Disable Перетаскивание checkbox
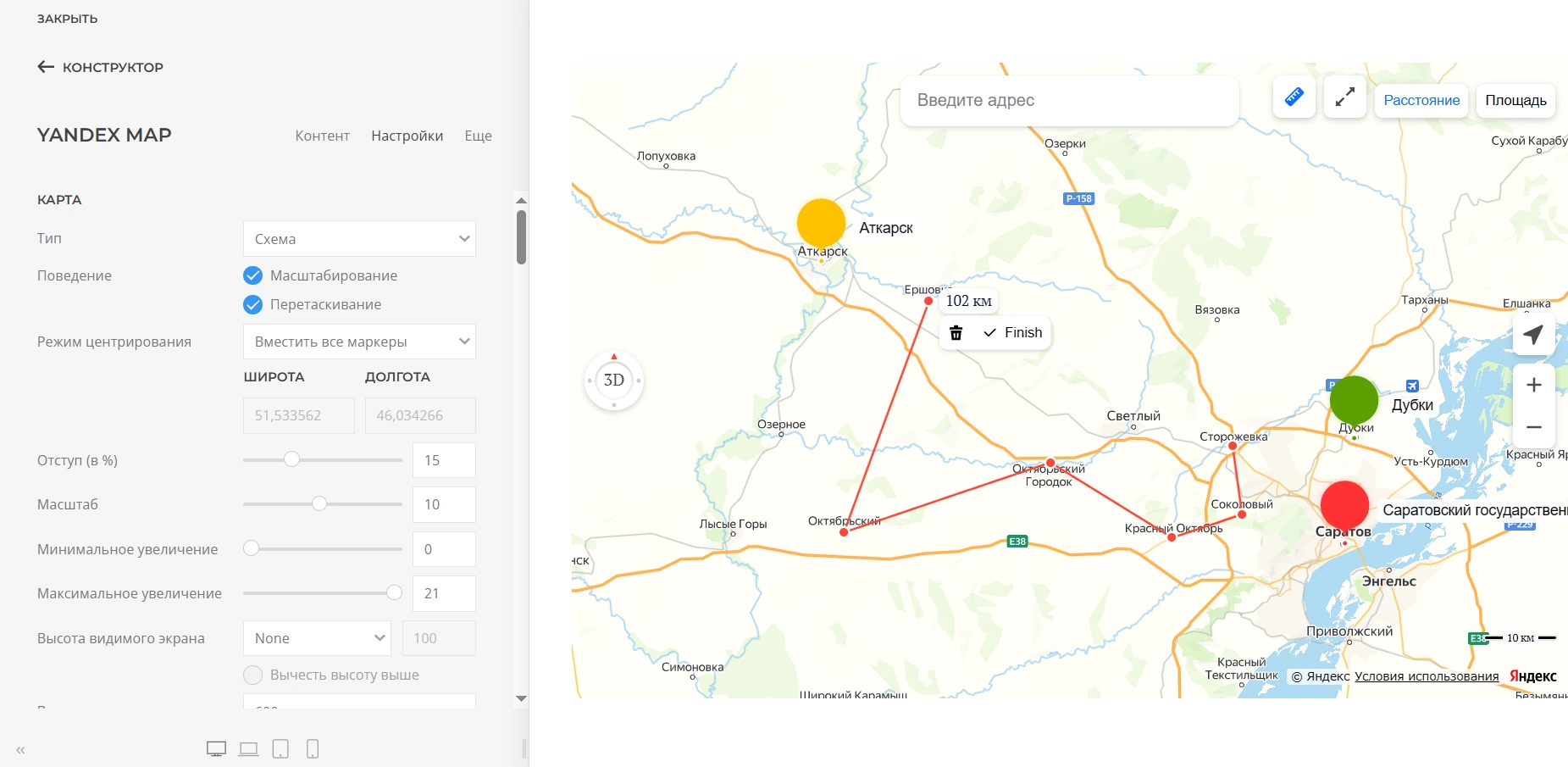Viewport: 1568px width, 767px height. coord(252,304)
